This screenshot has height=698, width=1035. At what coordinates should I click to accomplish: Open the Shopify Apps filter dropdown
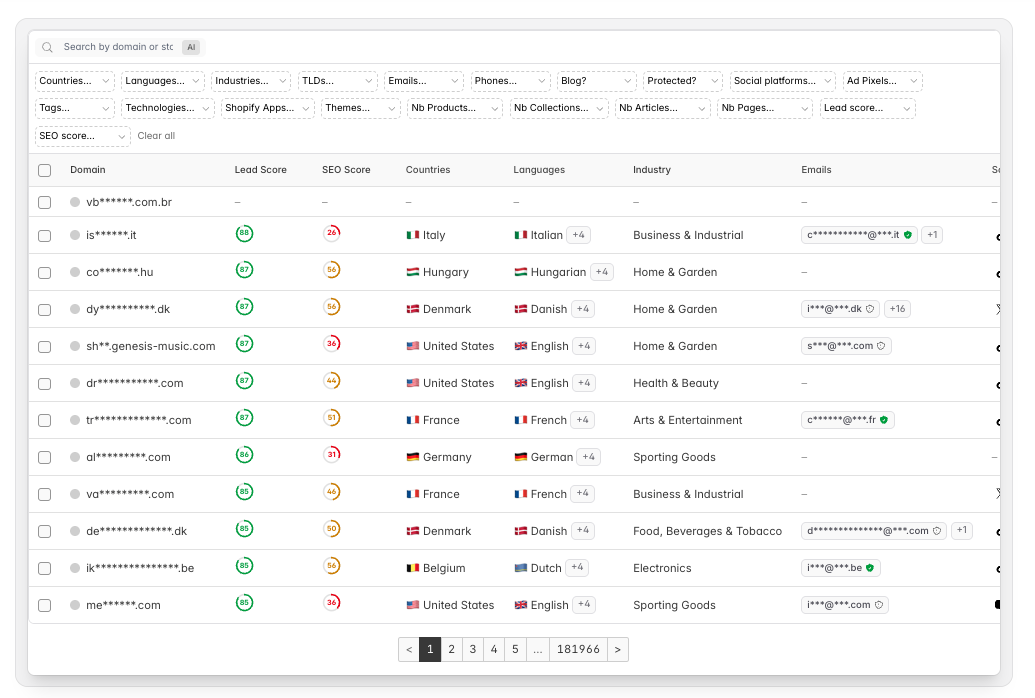coord(267,107)
